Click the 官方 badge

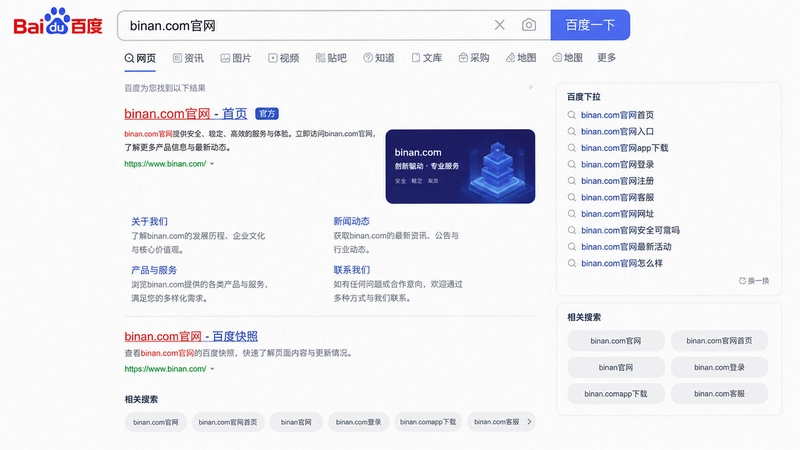[x=267, y=114]
